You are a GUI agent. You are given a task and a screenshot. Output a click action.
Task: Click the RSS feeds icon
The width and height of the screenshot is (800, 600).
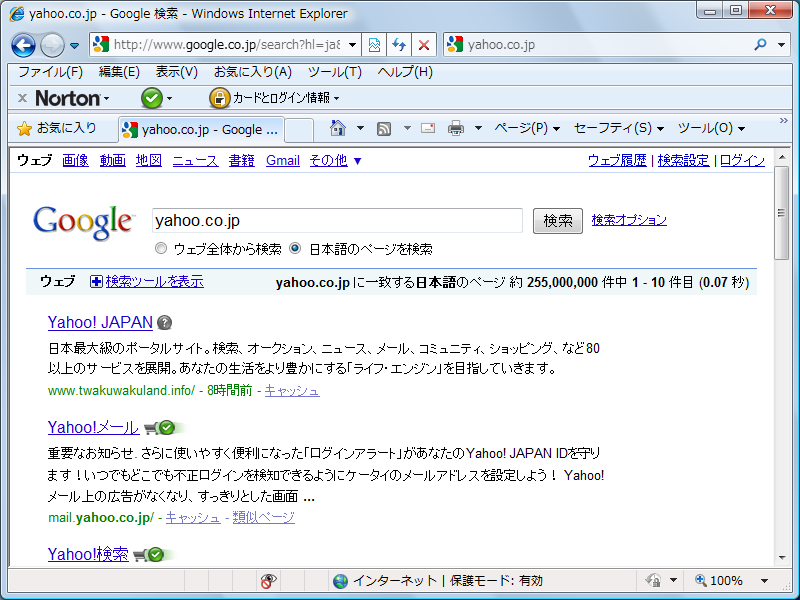click(x=384, y=129)
